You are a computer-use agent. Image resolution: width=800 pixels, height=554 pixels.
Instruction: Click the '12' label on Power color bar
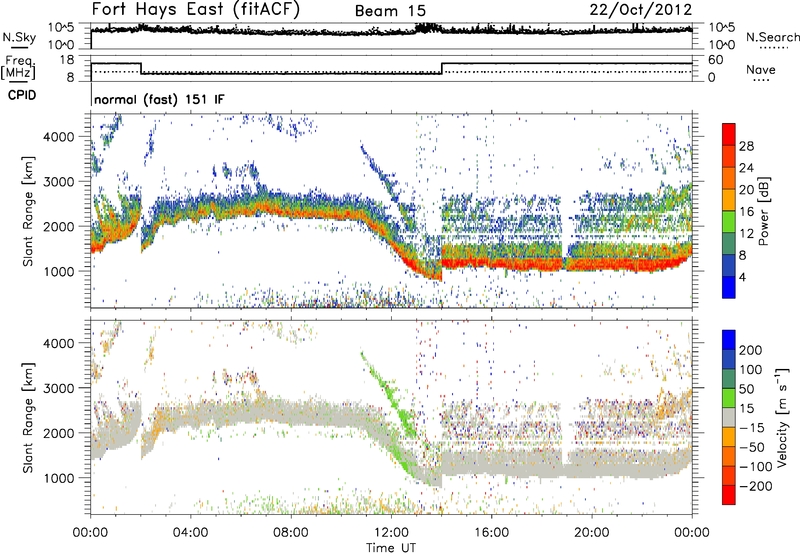tap(746, 234)
